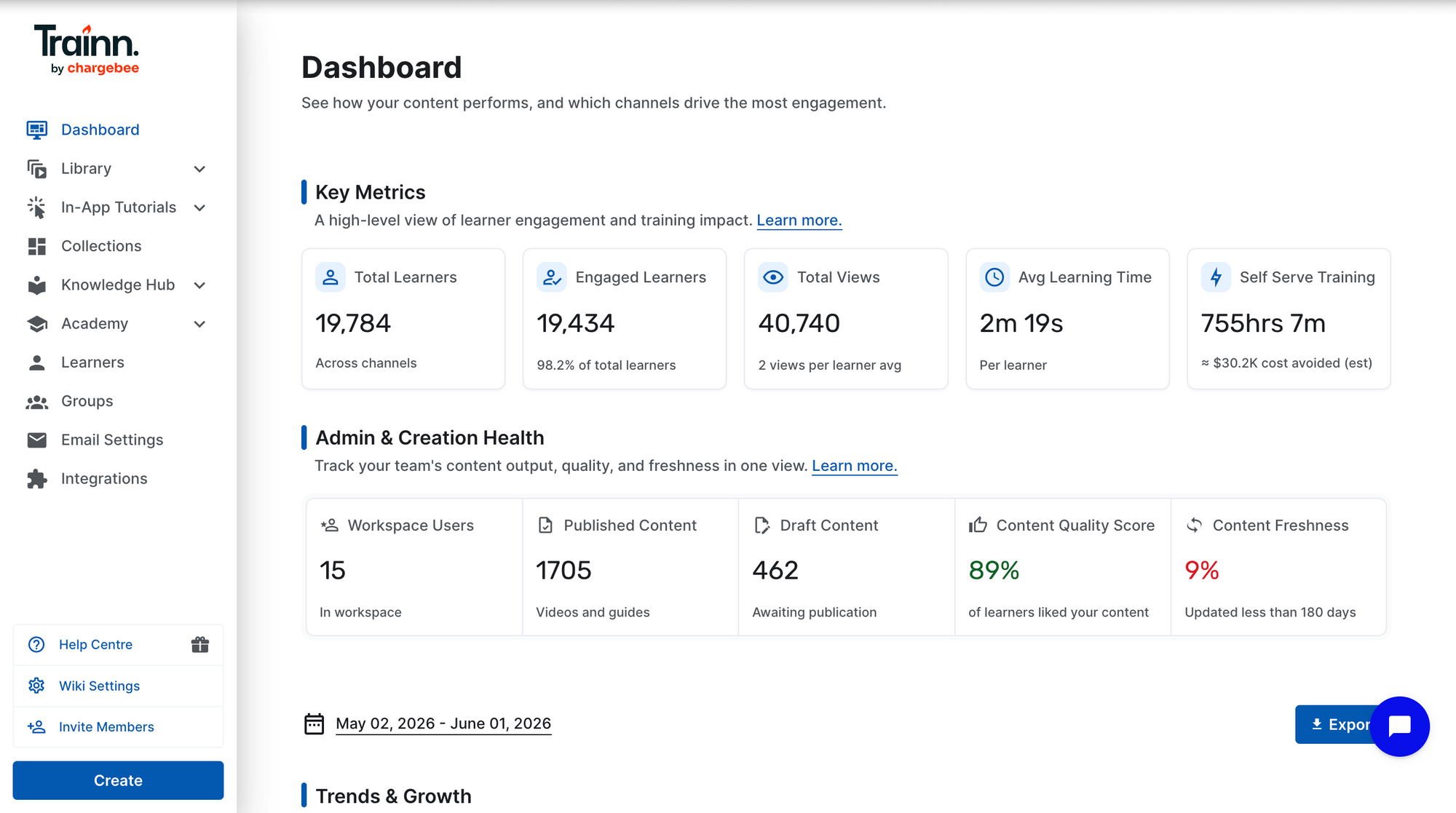Click the Engaged Learners icon
The height and width of the screenshot is (813, 1456).
click(552, 277)
